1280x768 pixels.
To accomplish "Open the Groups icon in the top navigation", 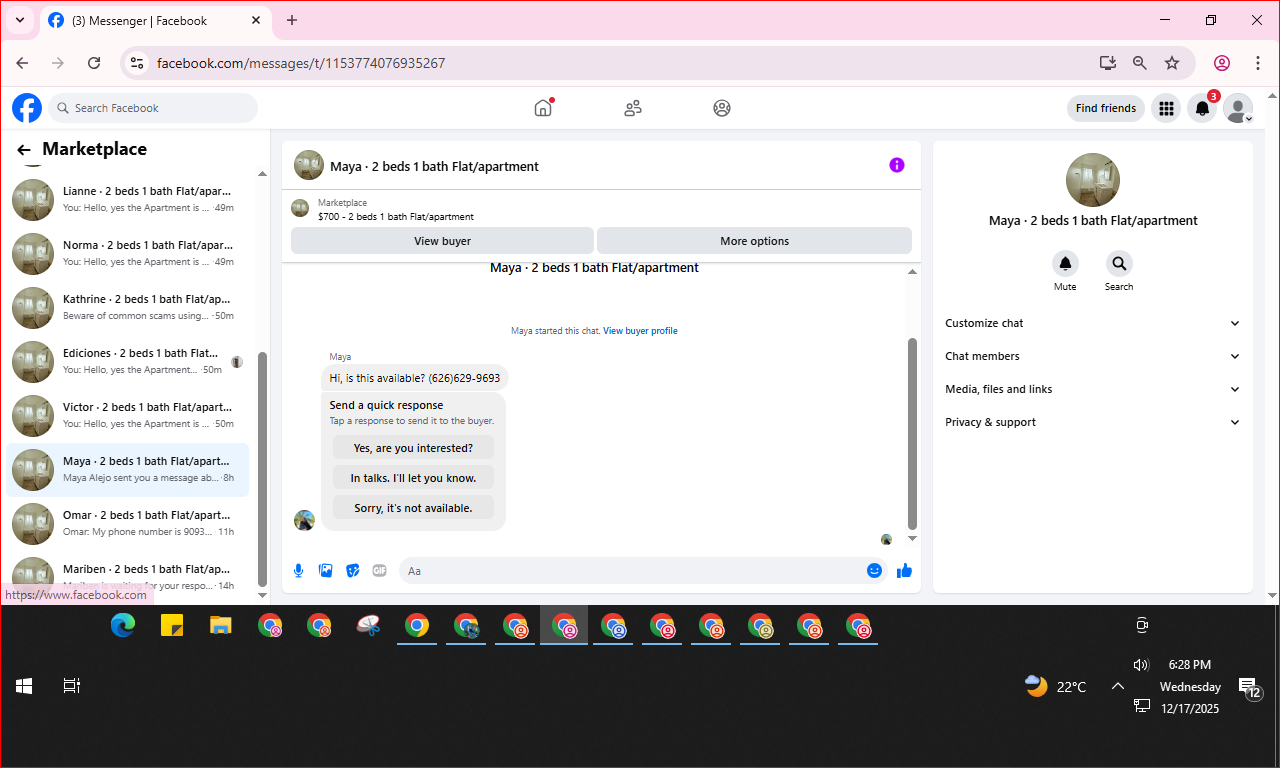I will click(x=722, y=108).
